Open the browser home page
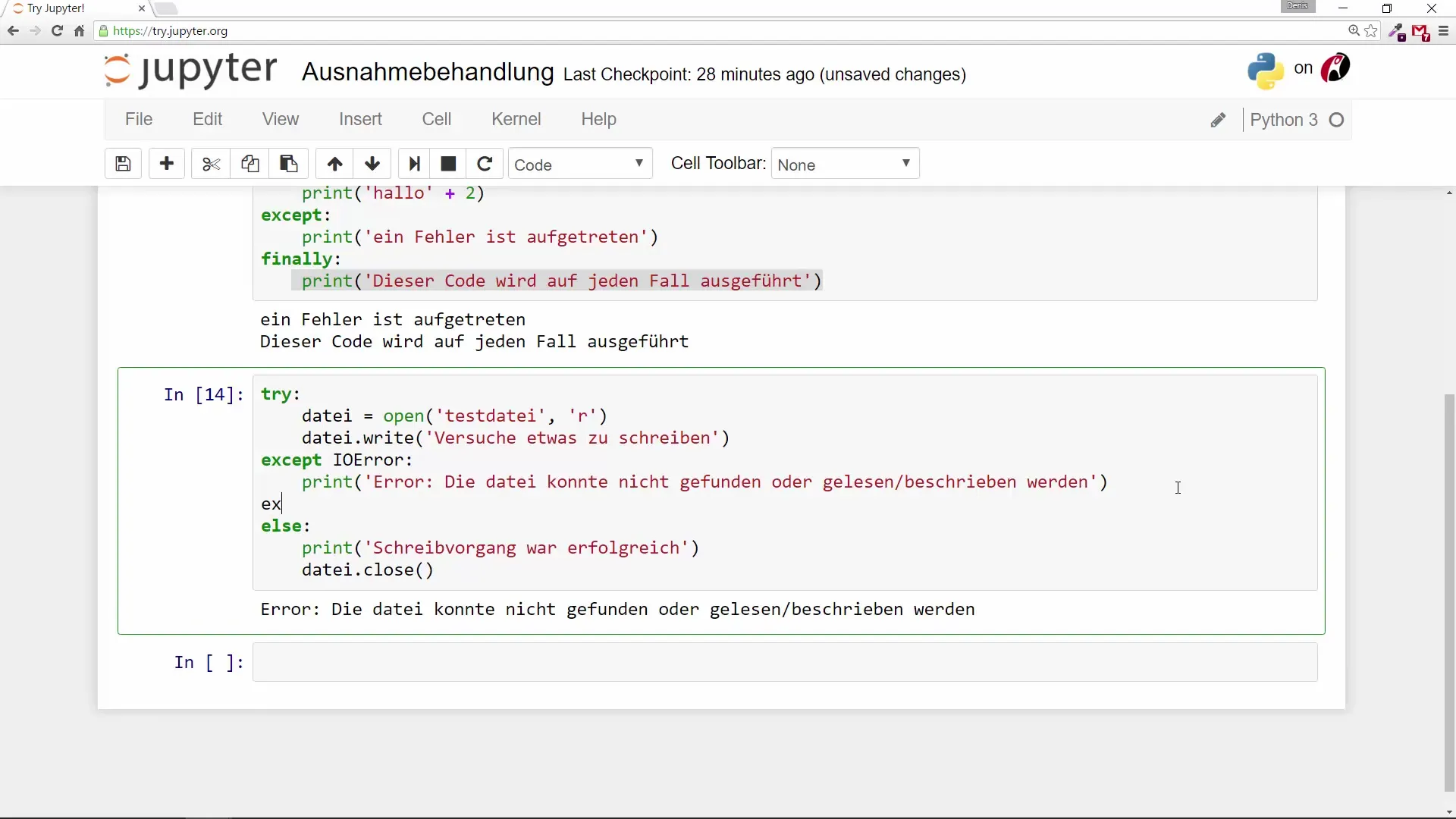This screenshot has width=1456, height=819. click(79, 31)
